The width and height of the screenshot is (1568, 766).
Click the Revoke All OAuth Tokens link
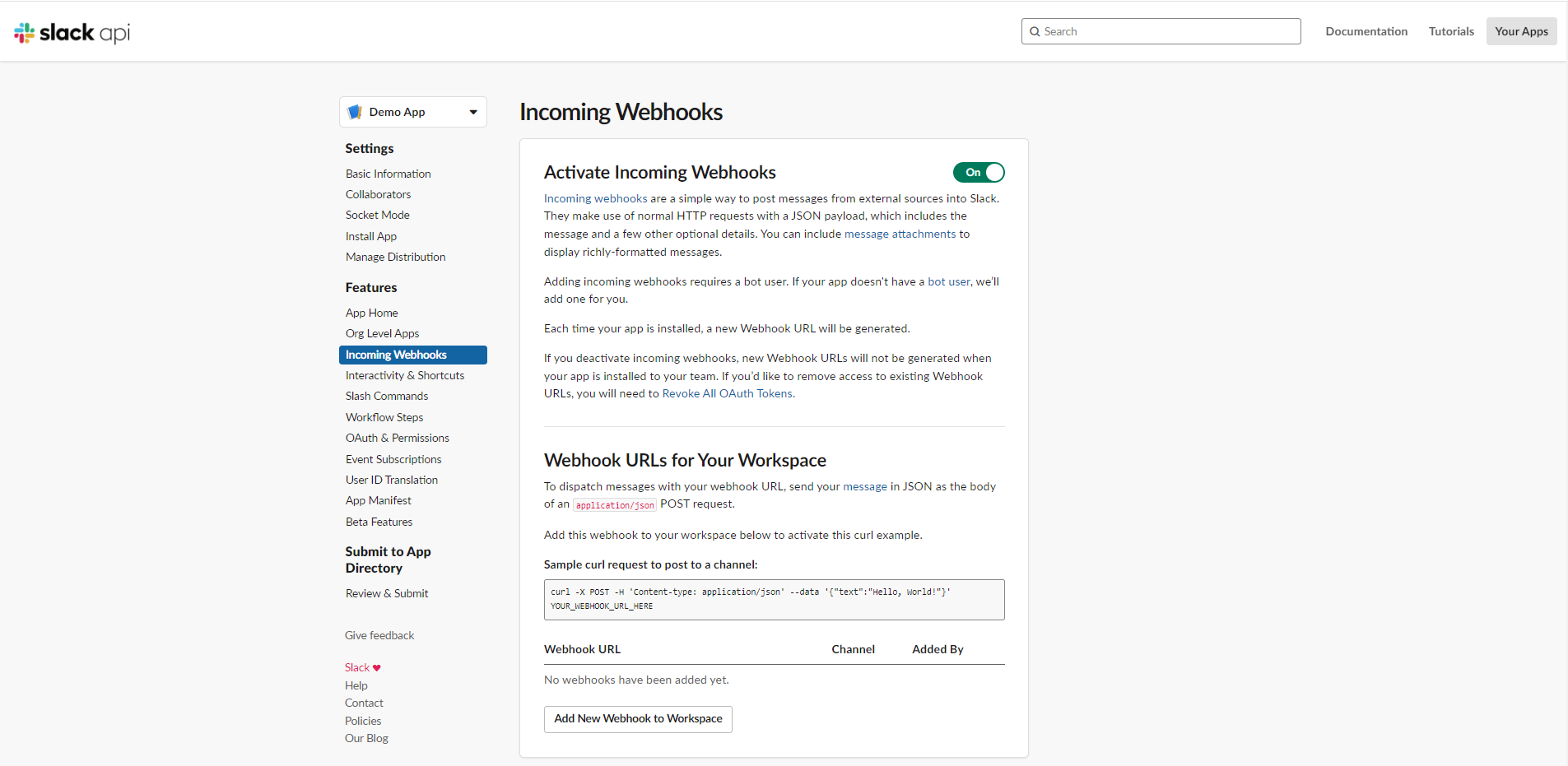728,393
